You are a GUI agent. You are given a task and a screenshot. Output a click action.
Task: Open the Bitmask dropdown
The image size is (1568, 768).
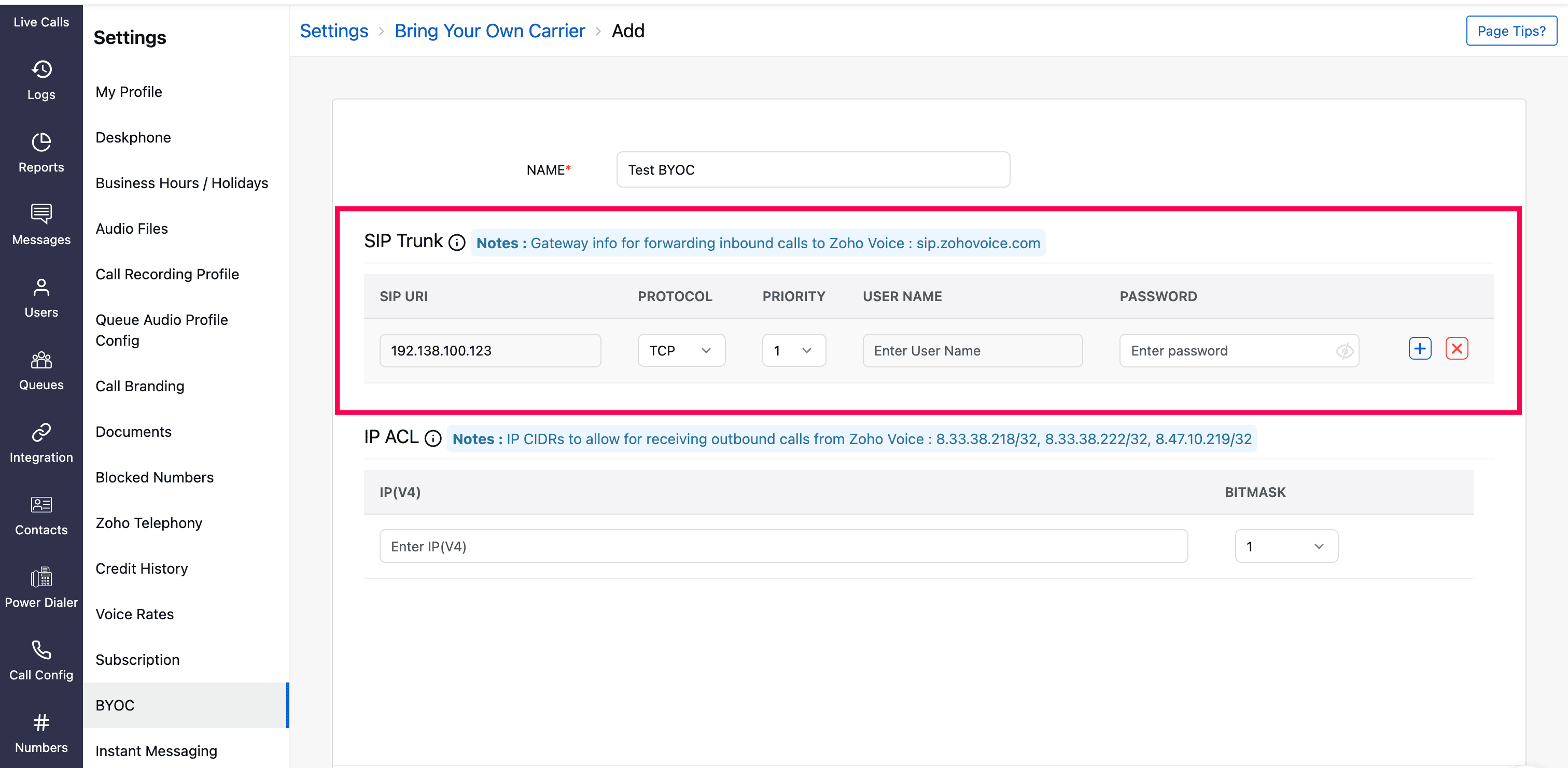pyautogui.click(x=1285, y=547)
